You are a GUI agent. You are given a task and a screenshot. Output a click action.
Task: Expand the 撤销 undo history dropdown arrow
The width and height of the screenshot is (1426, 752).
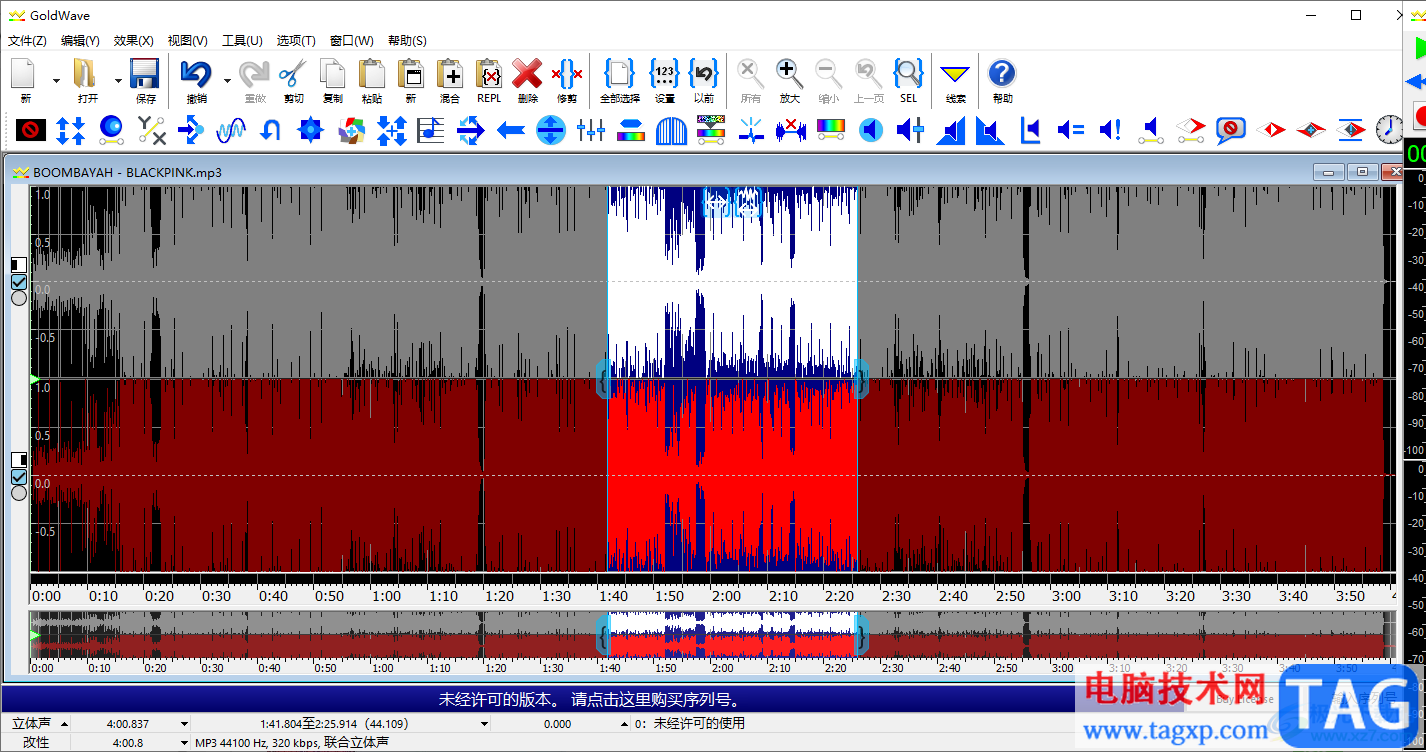227,80
